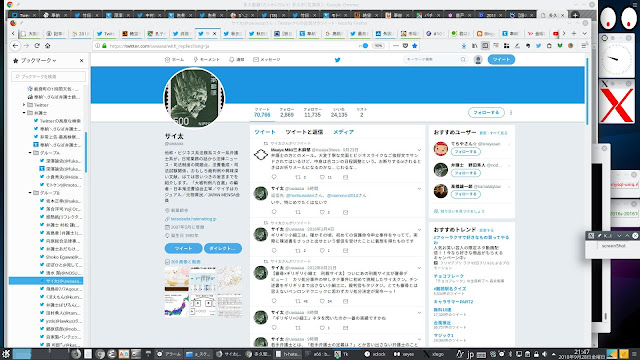Image resolution: width=640 pixels, height=360 pixels.
Task: Open モーメント in Twitter navigation
Action: (207, 60)
